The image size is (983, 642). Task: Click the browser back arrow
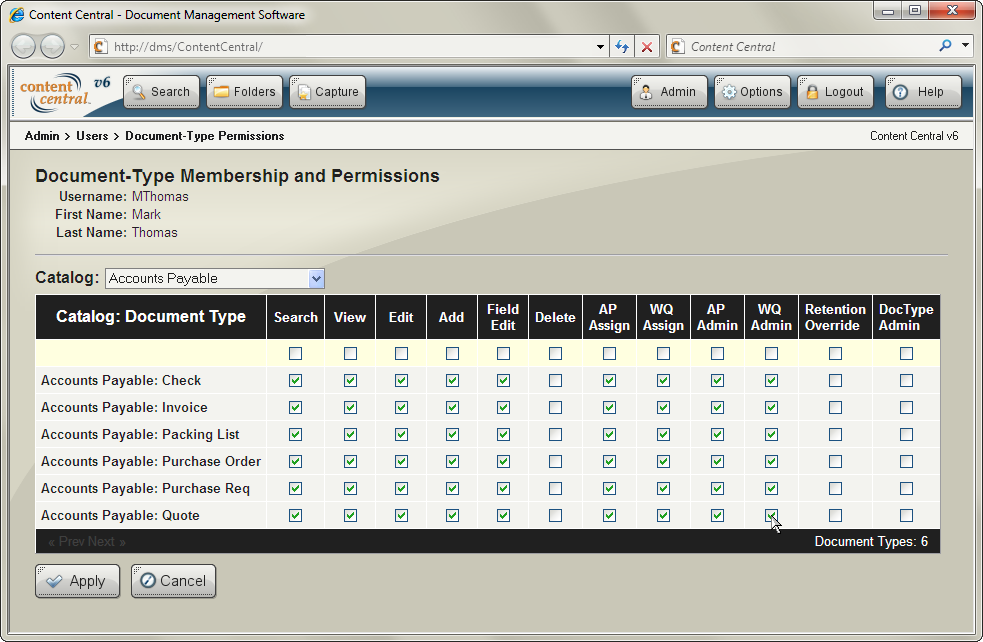pos(24,46)
